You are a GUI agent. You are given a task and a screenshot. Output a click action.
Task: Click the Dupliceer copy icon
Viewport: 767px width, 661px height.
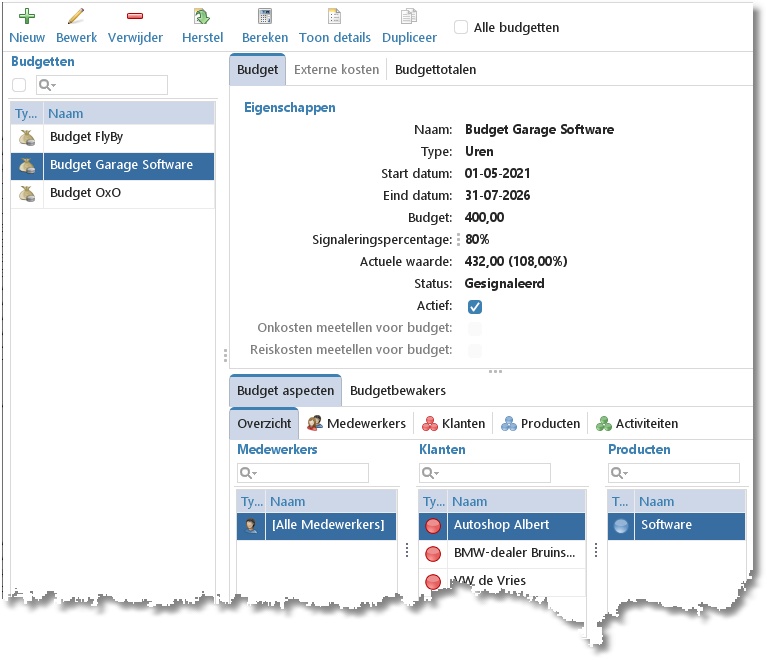409,16
